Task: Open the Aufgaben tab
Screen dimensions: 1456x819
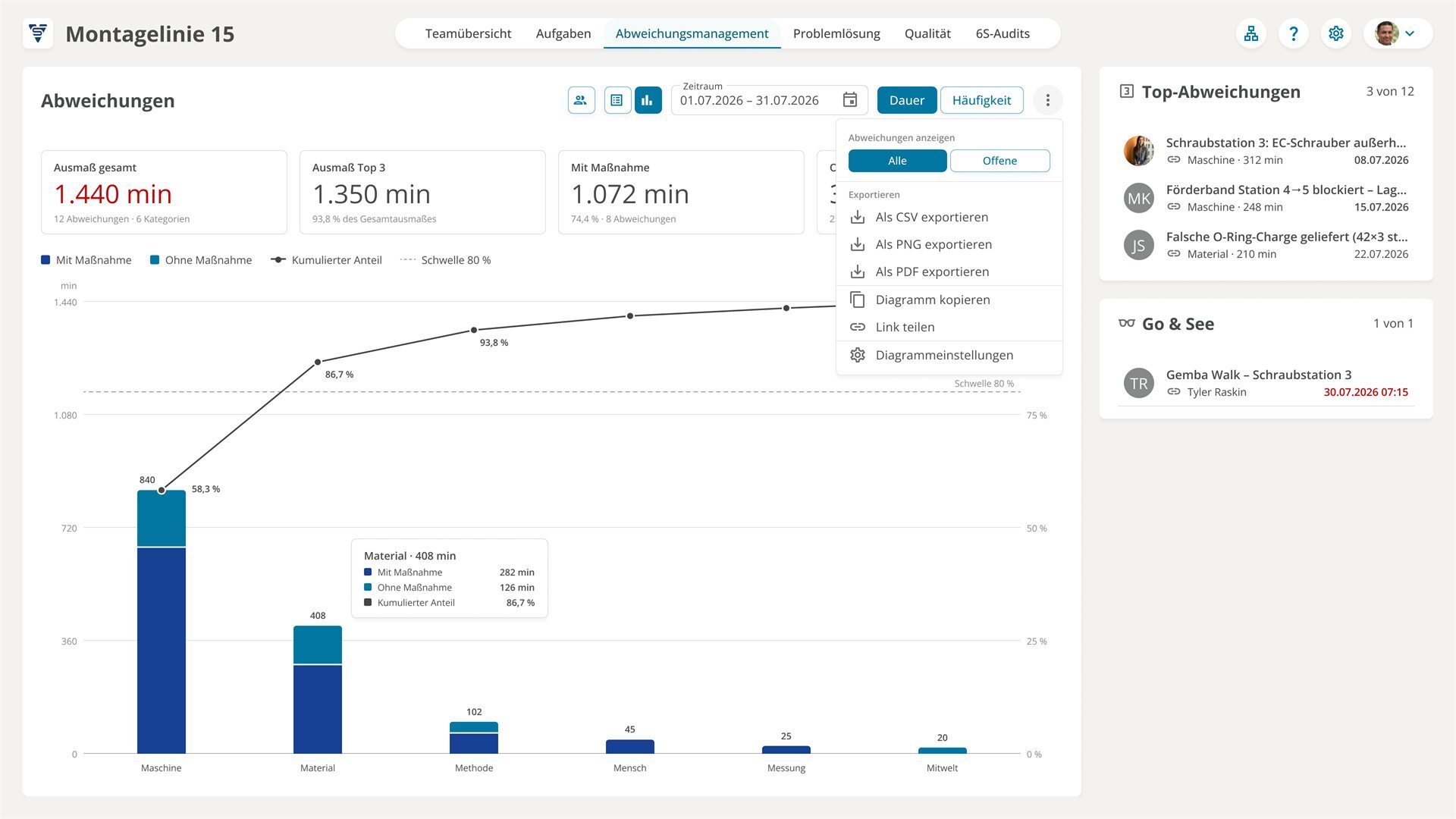Action: click(x=563, y=33)
